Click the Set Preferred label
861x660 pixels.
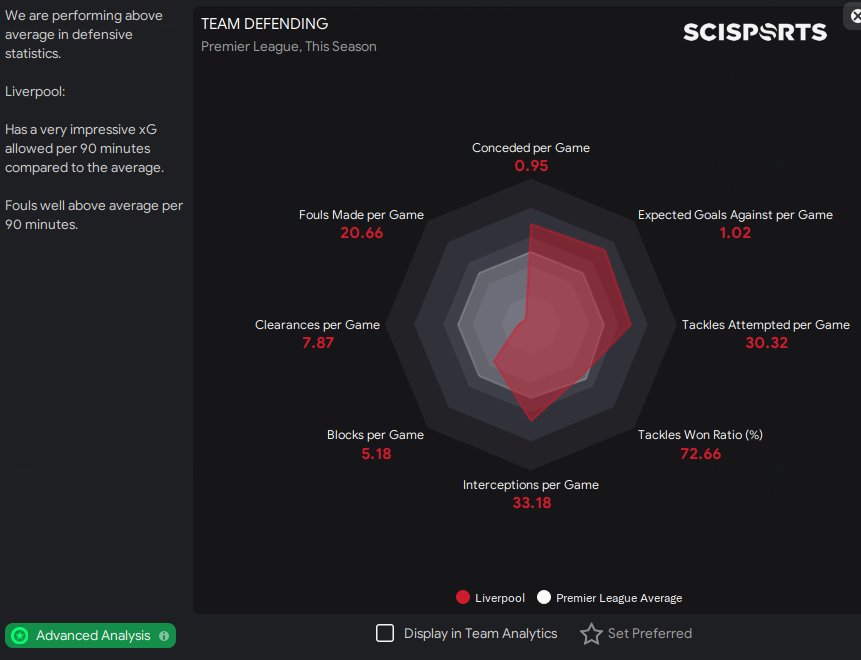(x=649, y=633)
